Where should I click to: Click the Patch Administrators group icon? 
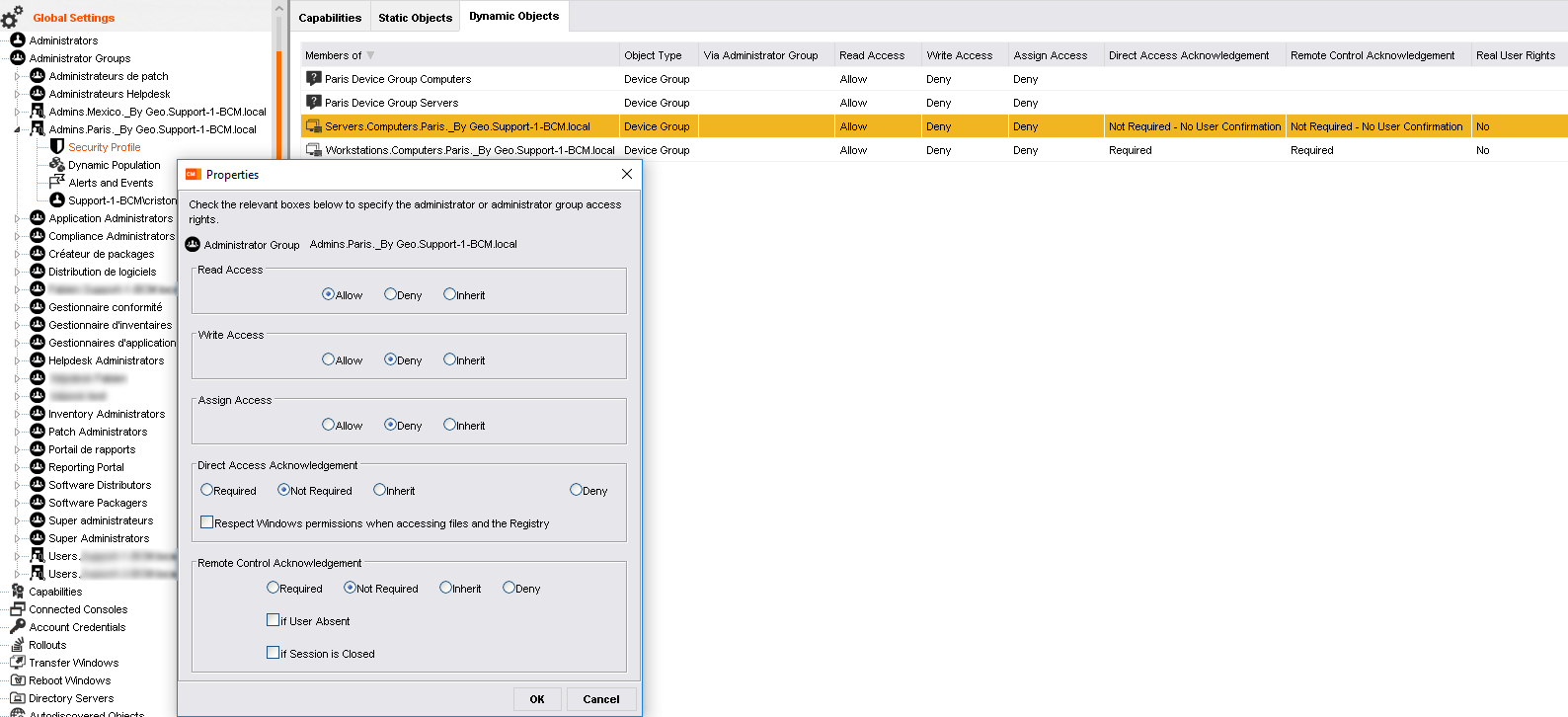pyautogui.click(x=38, y=432)
